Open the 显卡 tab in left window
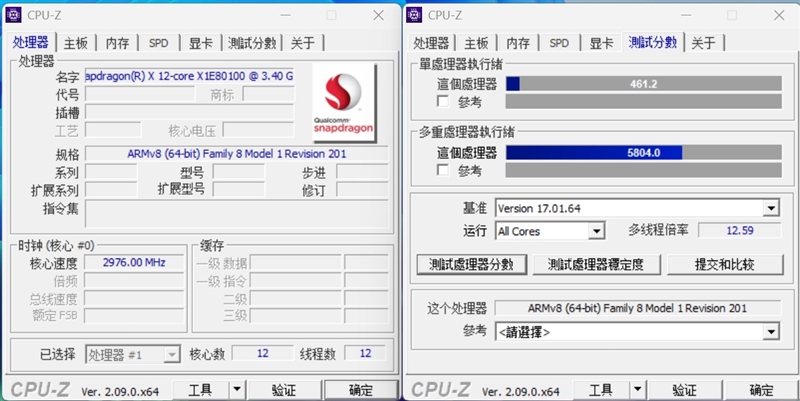 [x=201, y=43]
